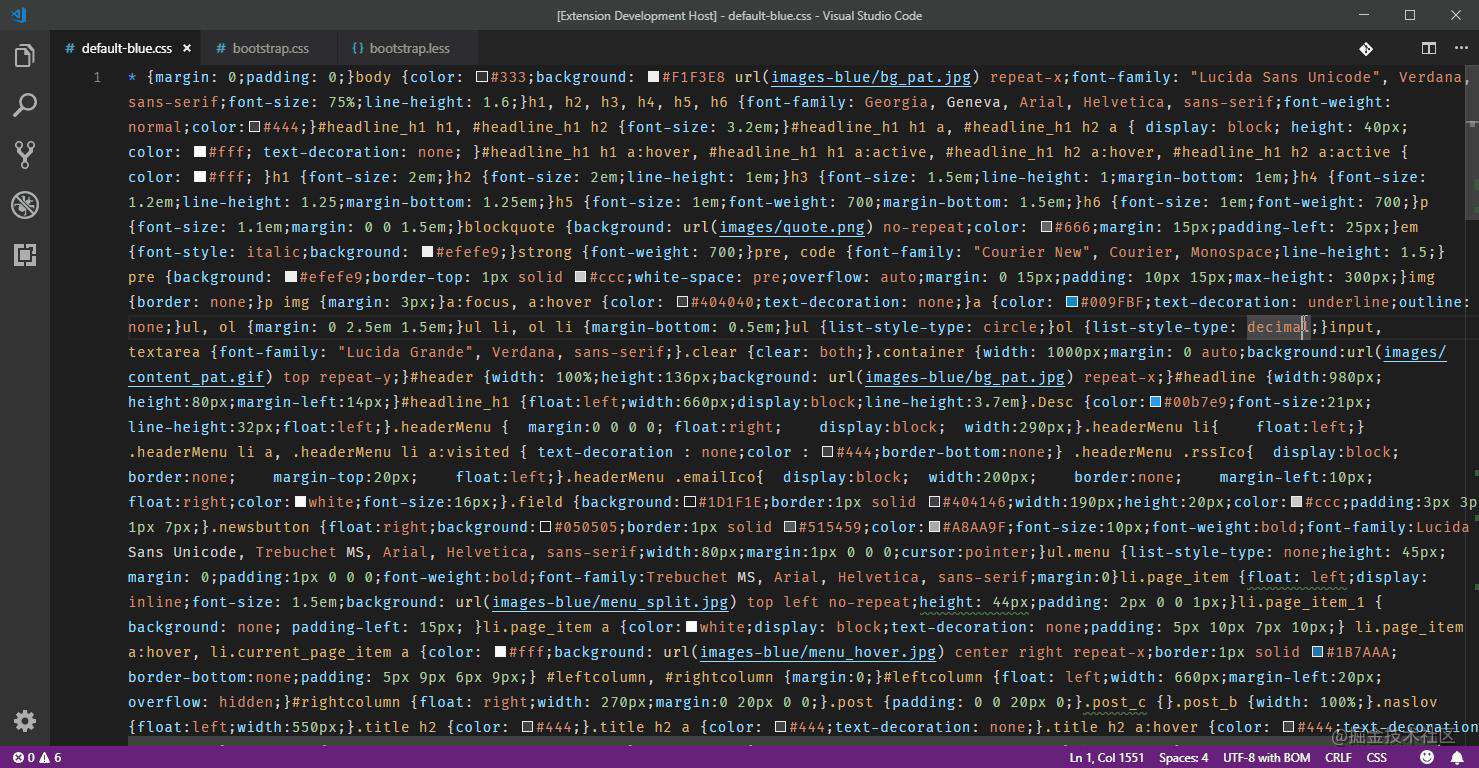Image resolution: width=1479 pixels, height=768 pixels.
Task: Follow the images/quote.png link
Action: pos(791,227)
